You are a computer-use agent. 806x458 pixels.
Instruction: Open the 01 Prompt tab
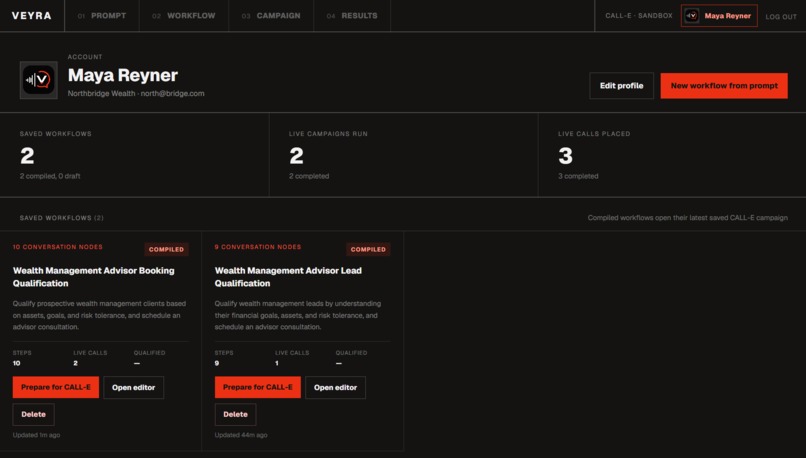102,15
